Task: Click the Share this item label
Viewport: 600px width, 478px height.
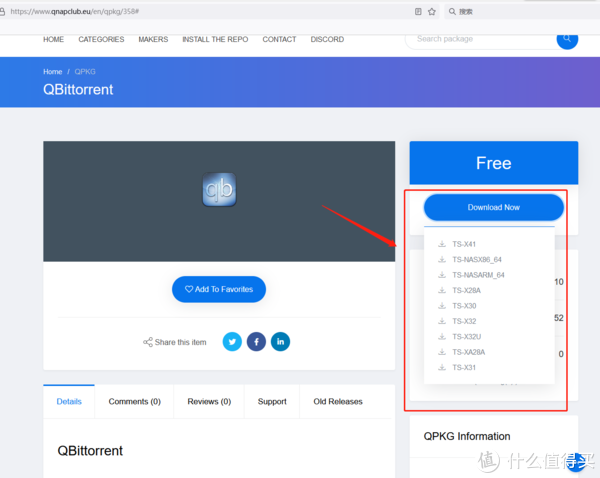Action: click(181, 342)
